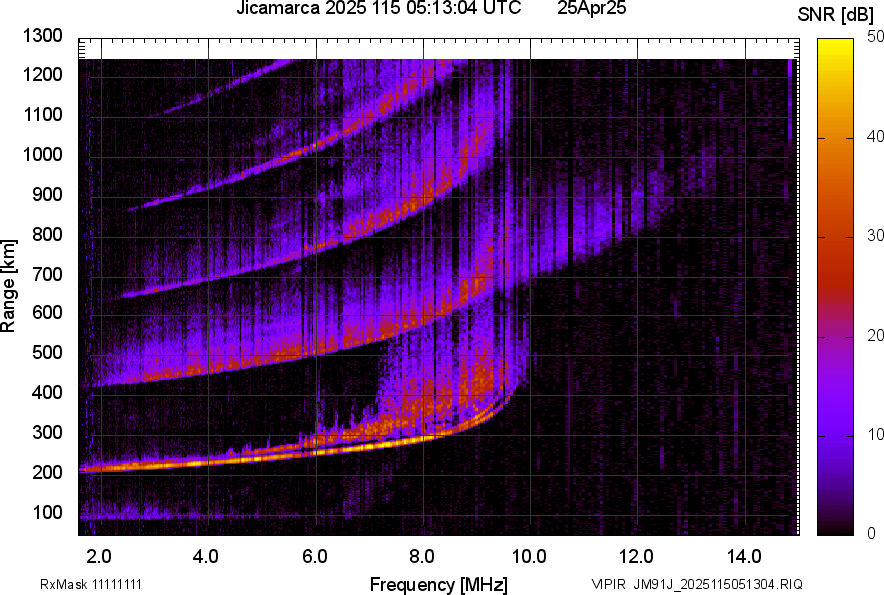Viewport: 884px width, 595px height.
Task: Click the 'RxMask 11111111' footer text
Action: [x=91, y=584]
